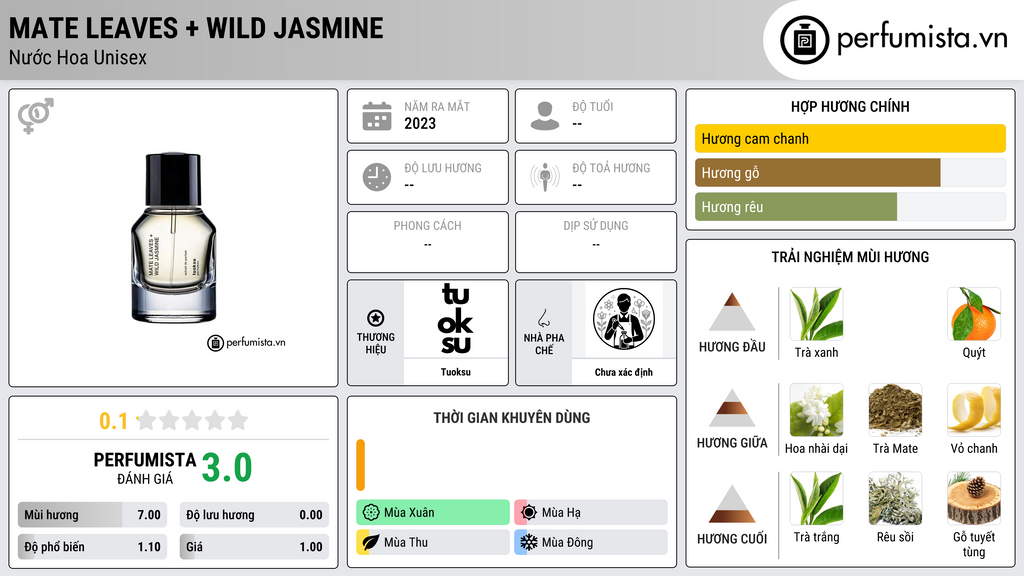This screenshot has height=576, width=1024.
Task: Click the Nước Hoa Unisex subtitle
Action: 78,57
